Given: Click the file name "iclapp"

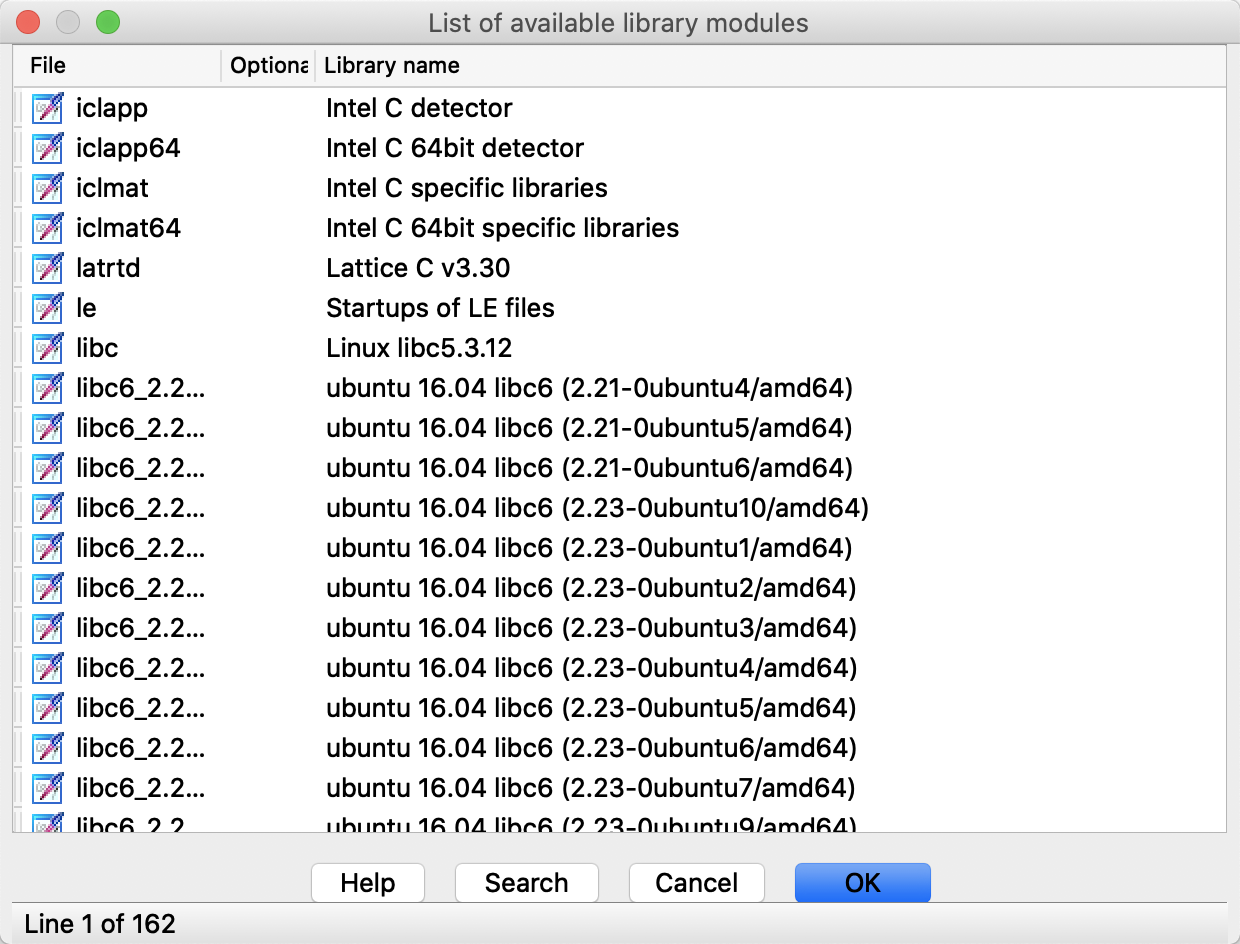Looking at the screenshot, I should (x=112, y=108).
